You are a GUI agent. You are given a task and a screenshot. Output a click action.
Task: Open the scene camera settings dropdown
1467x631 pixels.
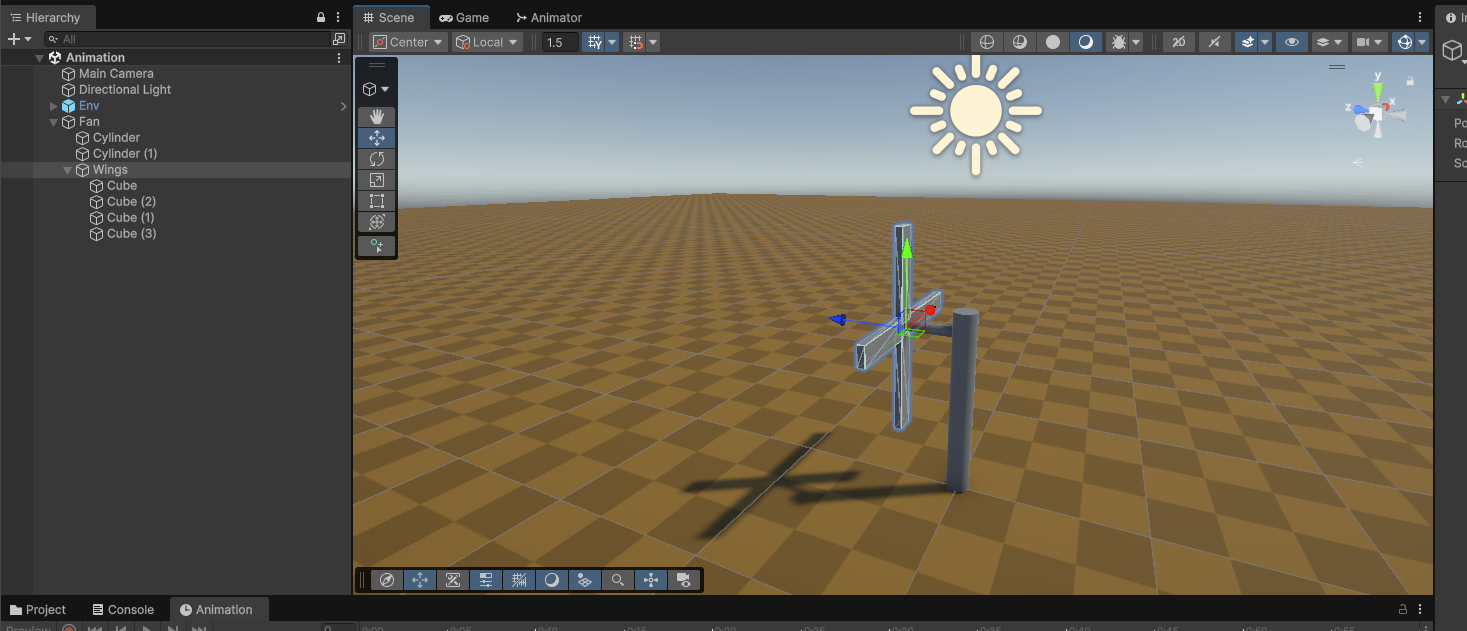(x=1369, y=42)
